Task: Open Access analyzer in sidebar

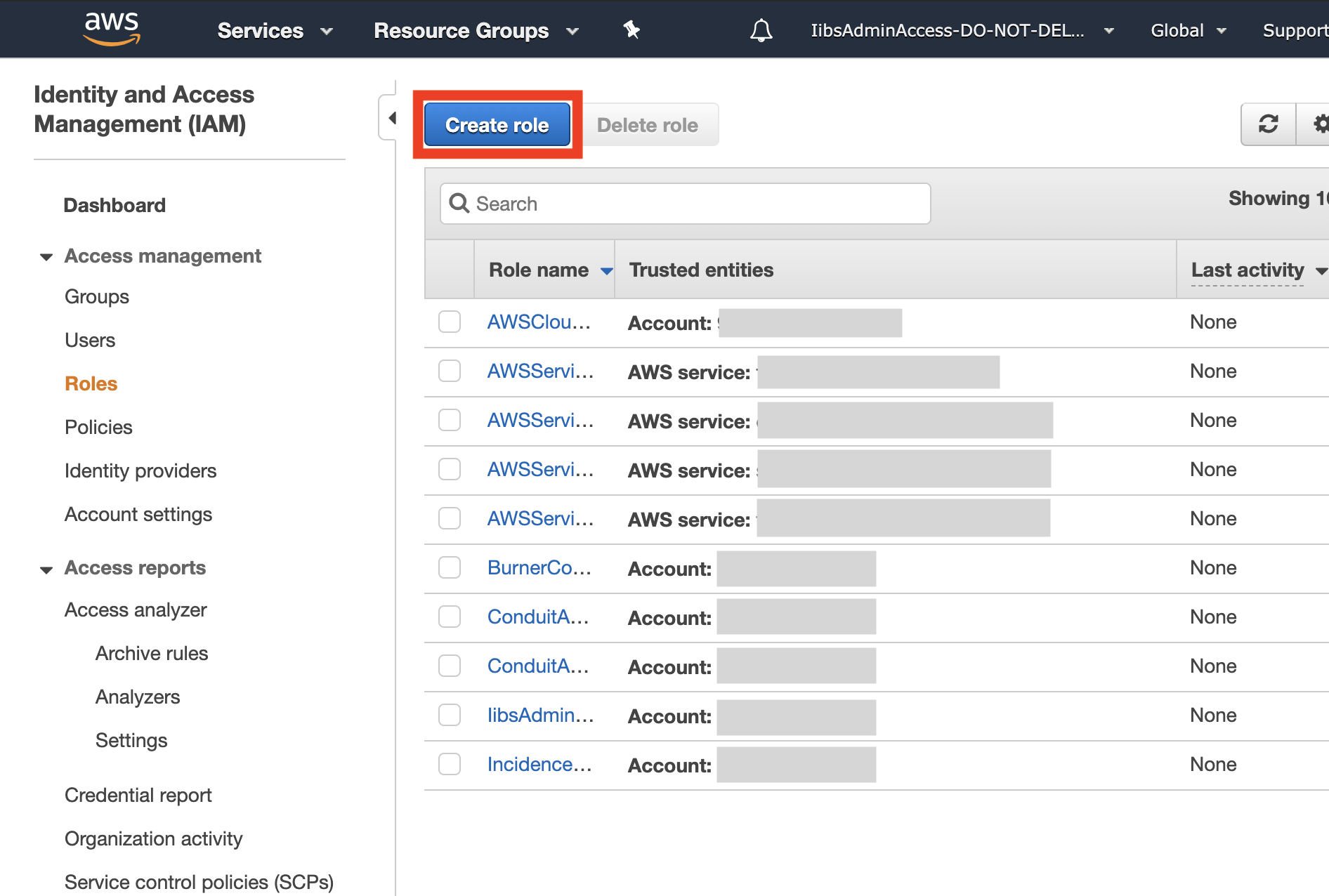Action: click(136, 610)
